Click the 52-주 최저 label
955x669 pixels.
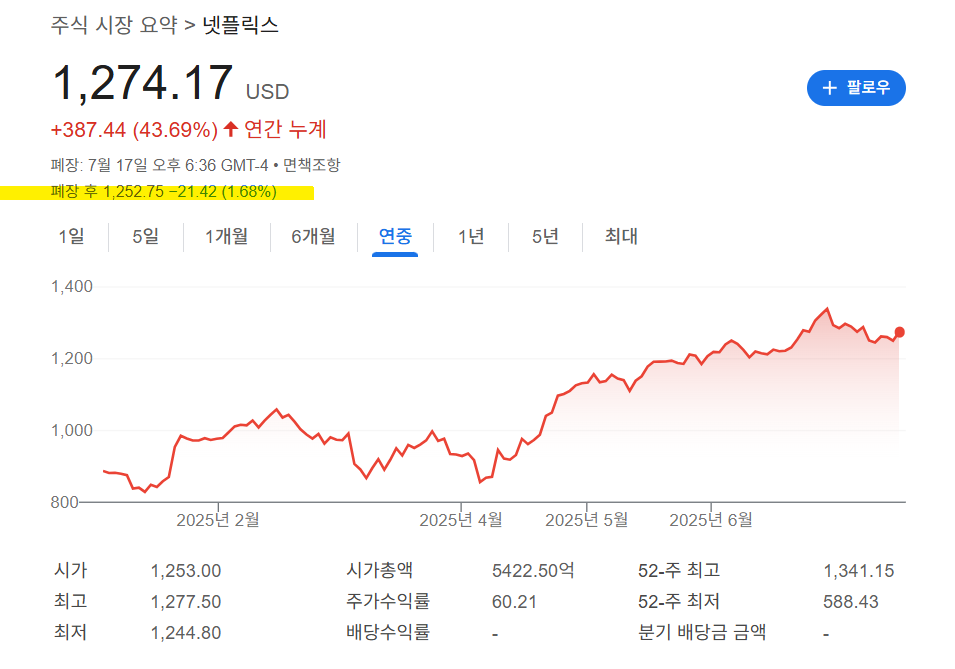pos(679,601)
